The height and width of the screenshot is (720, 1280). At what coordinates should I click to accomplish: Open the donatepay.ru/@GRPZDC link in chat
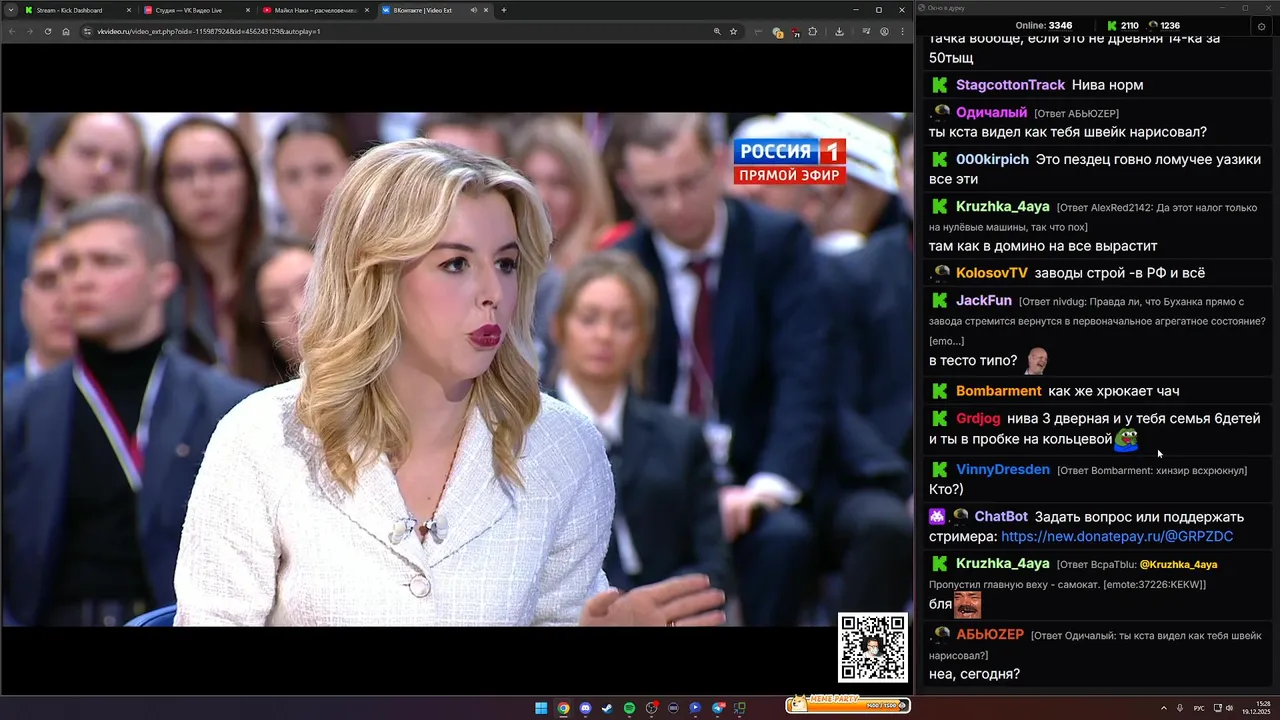[1117, 537]
